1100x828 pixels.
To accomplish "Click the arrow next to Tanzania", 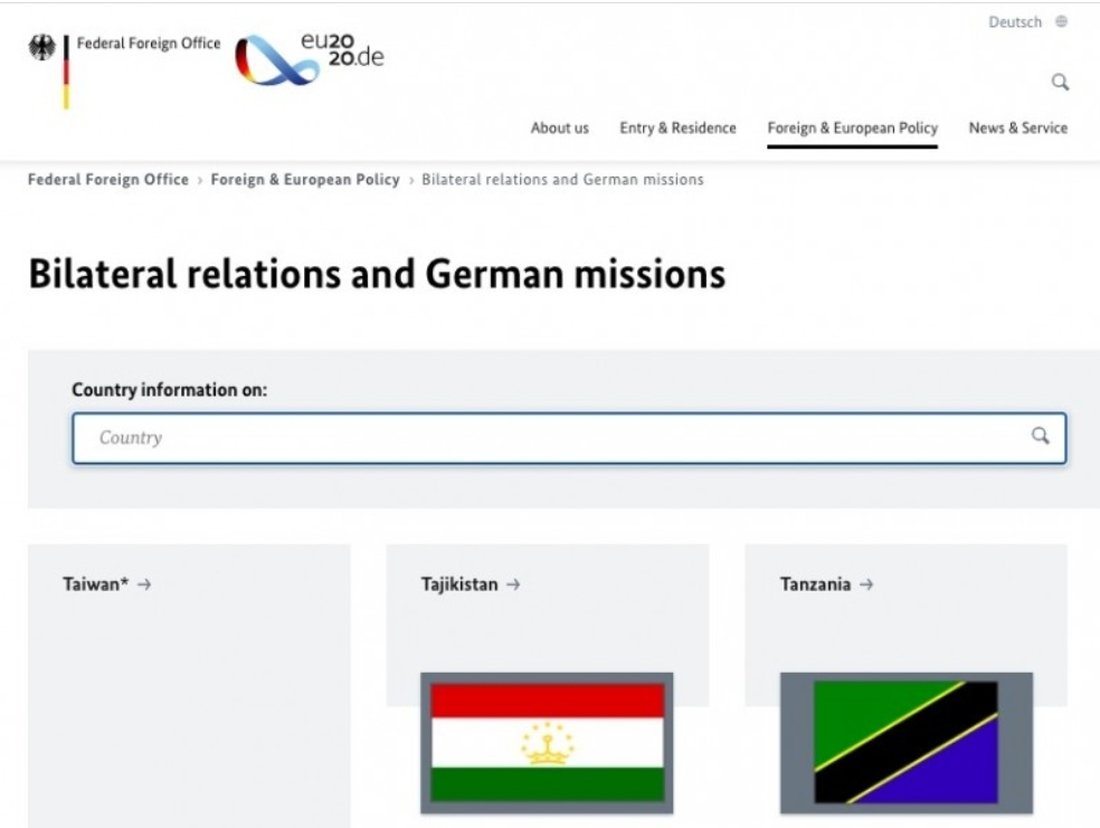I will click(x=866, y=584).
